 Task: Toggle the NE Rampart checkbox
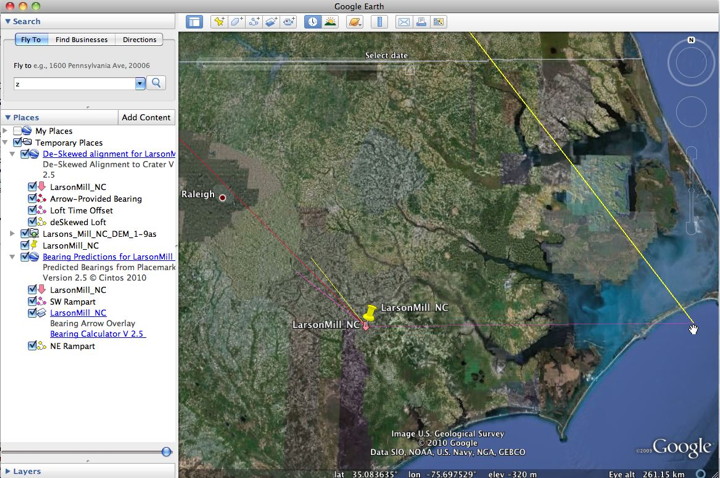pyautogui.click(x=33, y=346)
